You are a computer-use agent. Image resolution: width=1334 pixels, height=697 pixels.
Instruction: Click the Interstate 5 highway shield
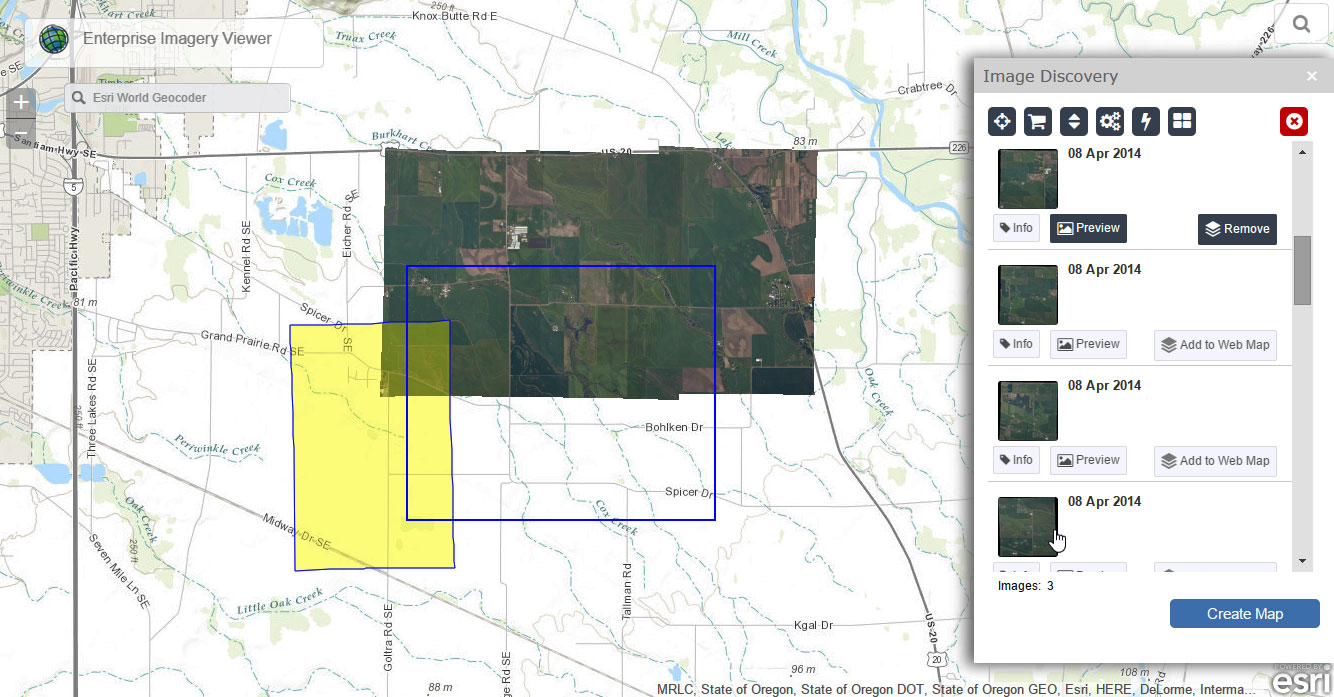(72, 186)
